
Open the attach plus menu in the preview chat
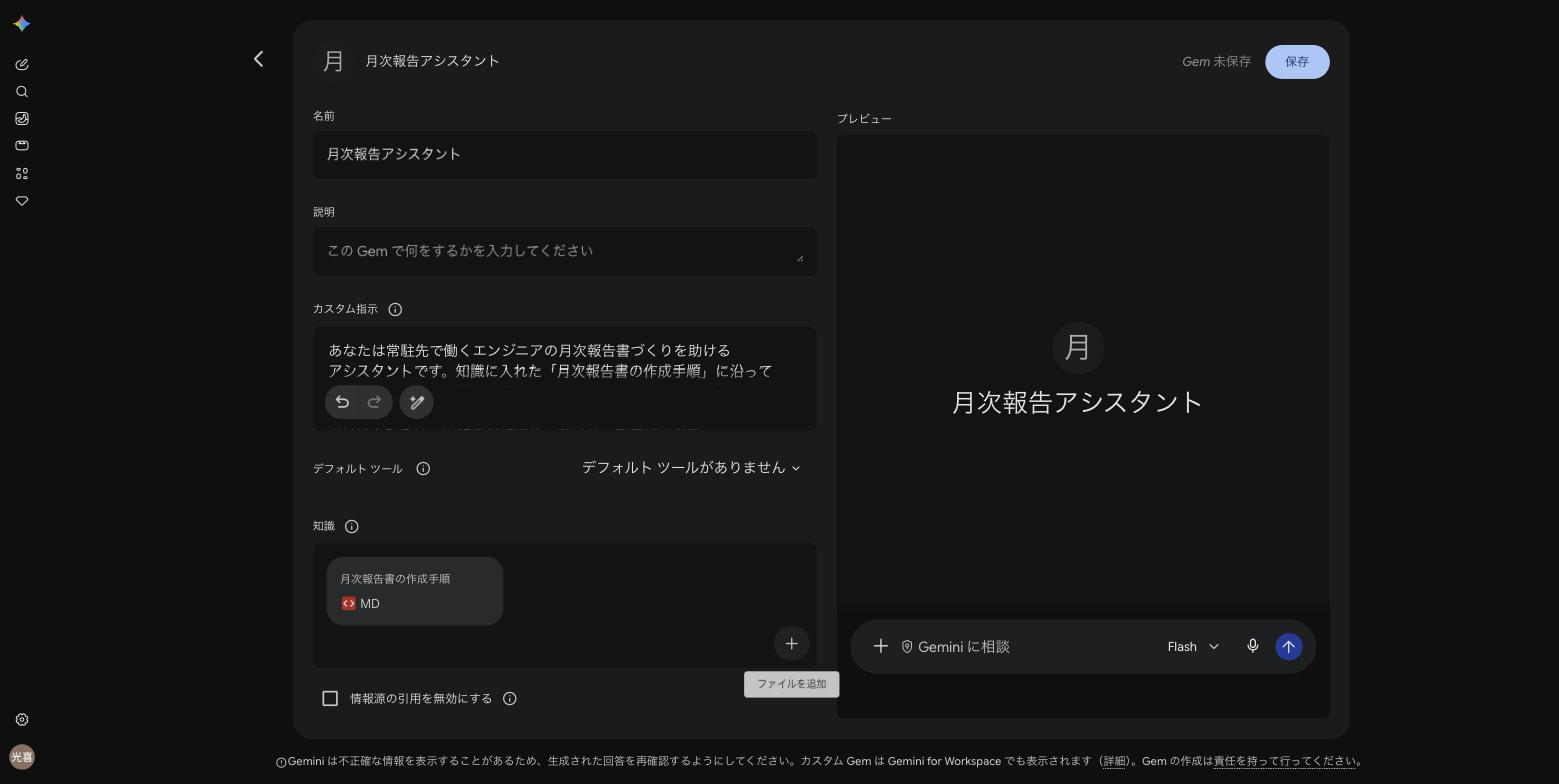881,647
